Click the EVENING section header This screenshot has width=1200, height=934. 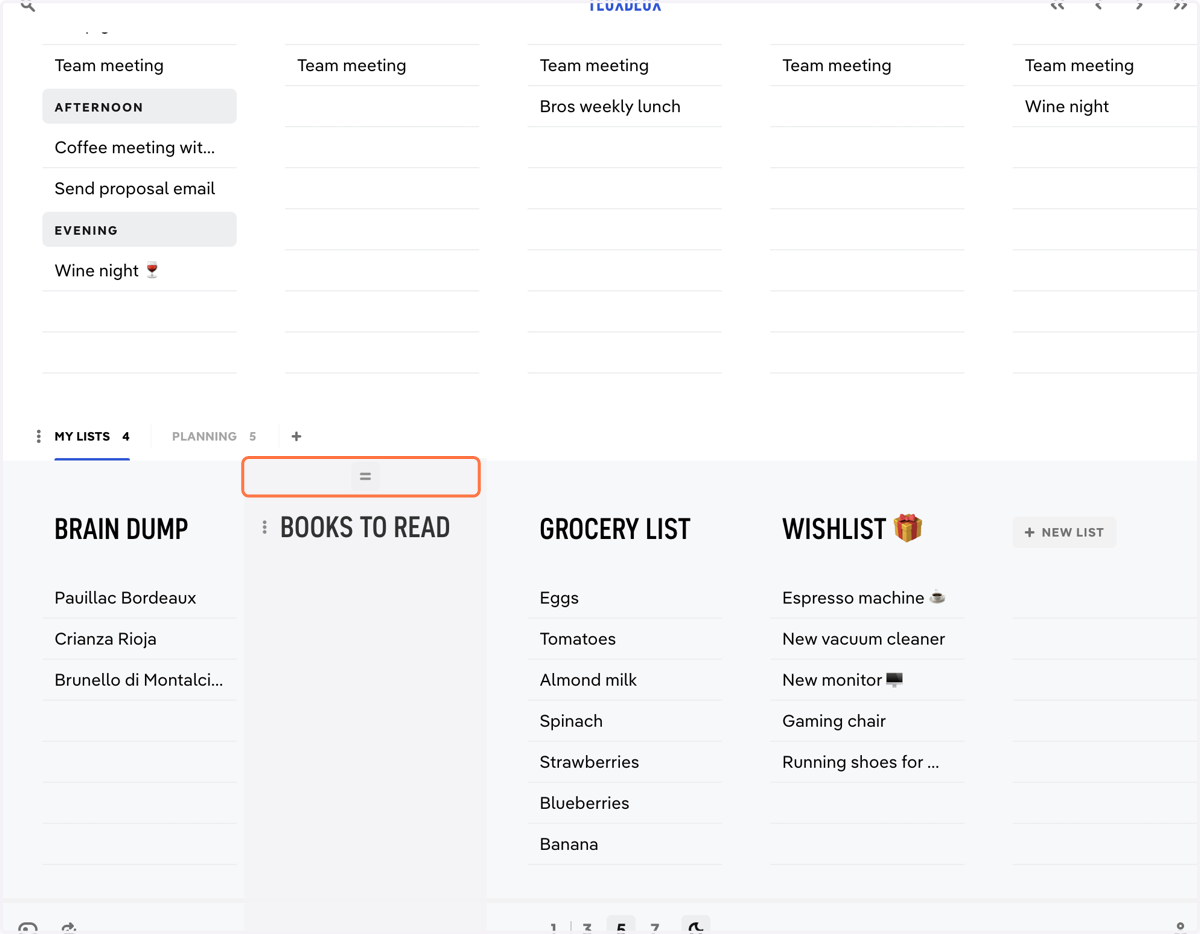pyautogui.click(x=139, y=230)
